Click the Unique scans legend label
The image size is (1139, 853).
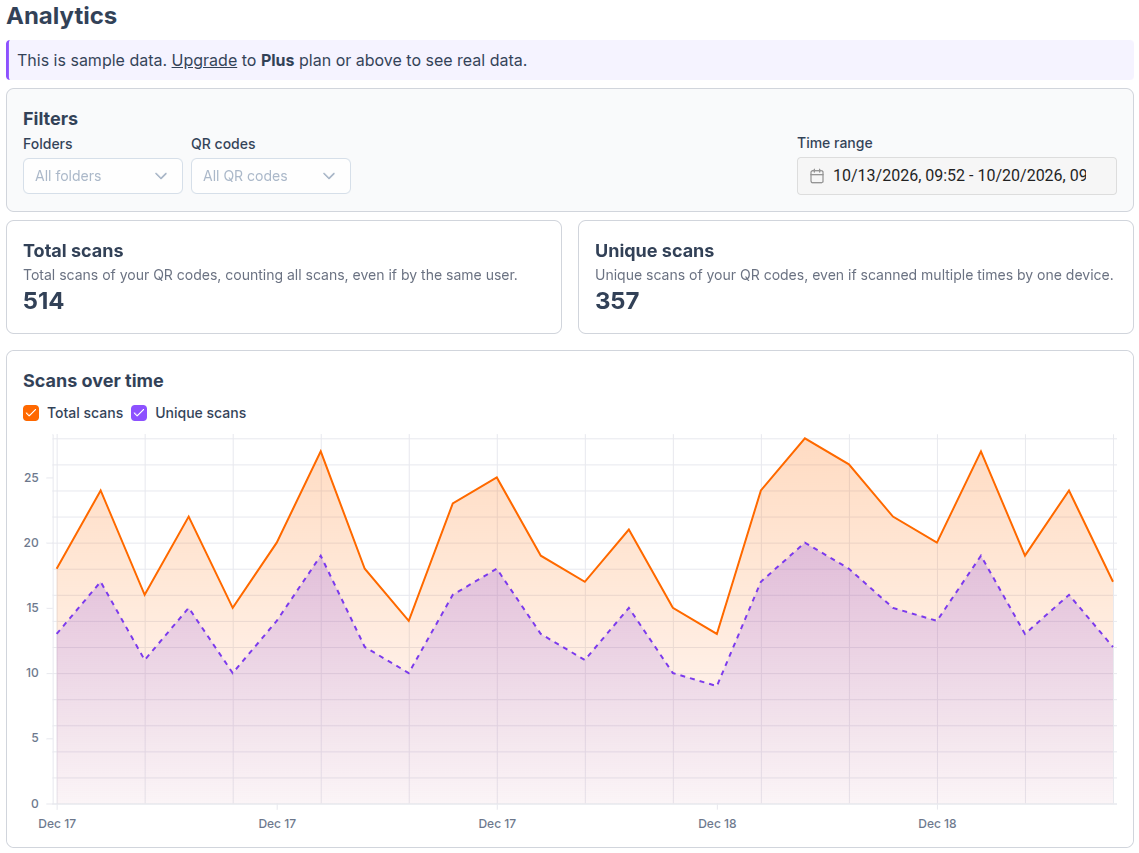(200, 413)
